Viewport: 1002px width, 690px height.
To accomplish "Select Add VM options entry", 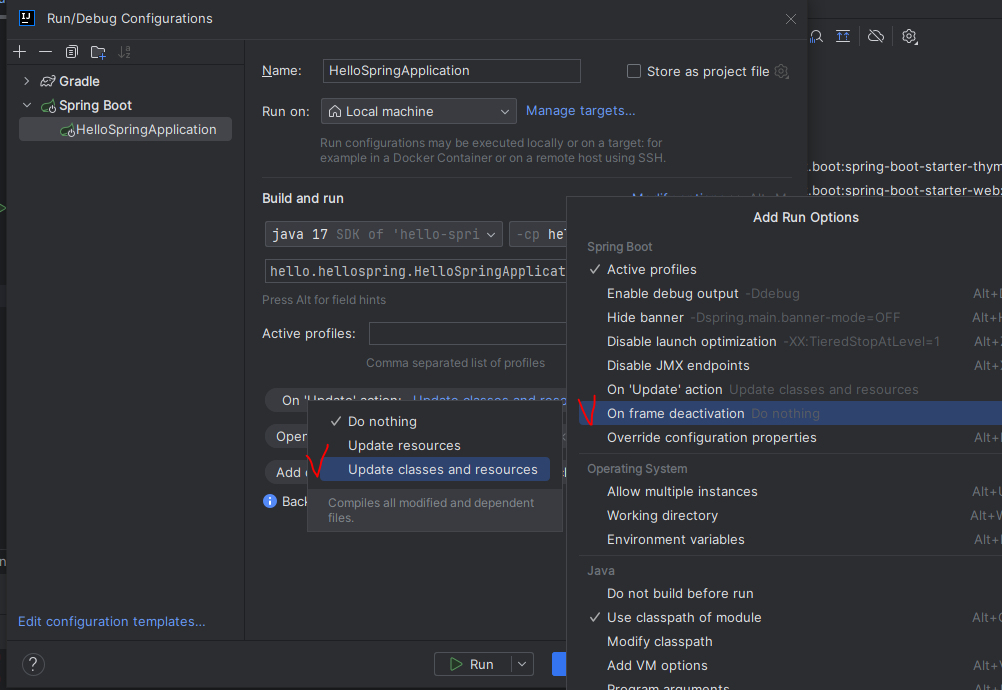I will point(790,665).
